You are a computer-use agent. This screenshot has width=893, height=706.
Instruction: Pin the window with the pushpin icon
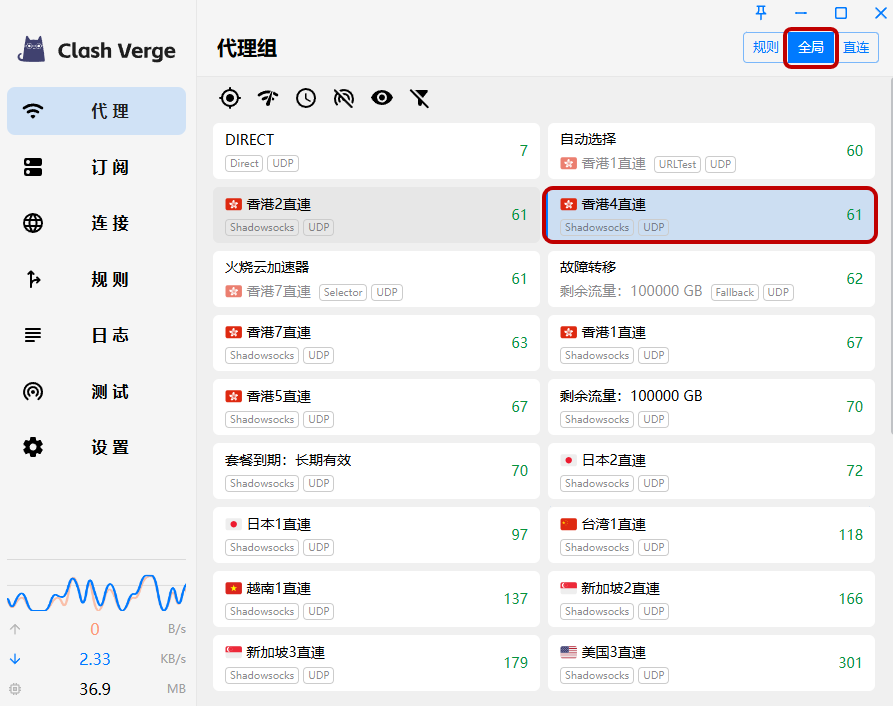(761, 13)
